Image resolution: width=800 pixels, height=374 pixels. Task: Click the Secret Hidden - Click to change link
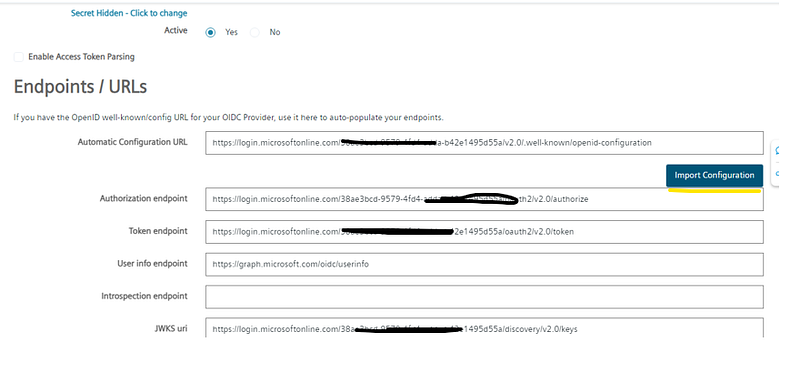point(129,13)
